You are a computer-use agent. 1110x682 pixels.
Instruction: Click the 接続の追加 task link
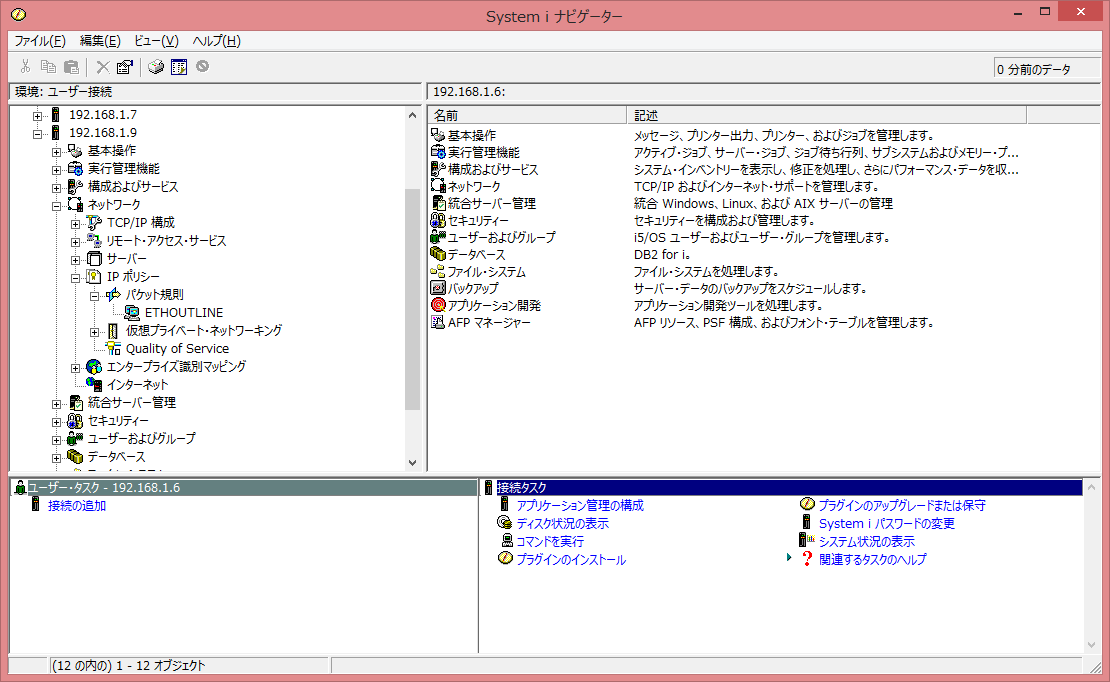pyautogui.click(x=76, y=506)
